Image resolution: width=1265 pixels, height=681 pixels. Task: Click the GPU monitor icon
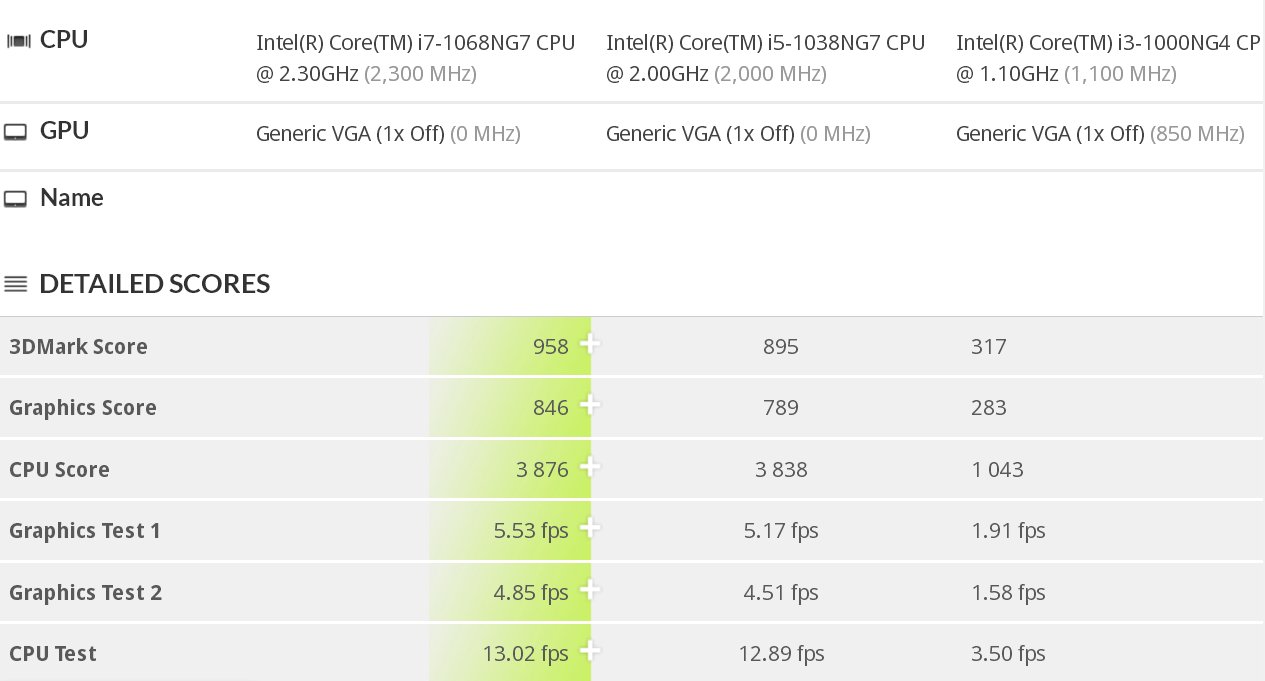pyautogui.click(x=15, y=132)
